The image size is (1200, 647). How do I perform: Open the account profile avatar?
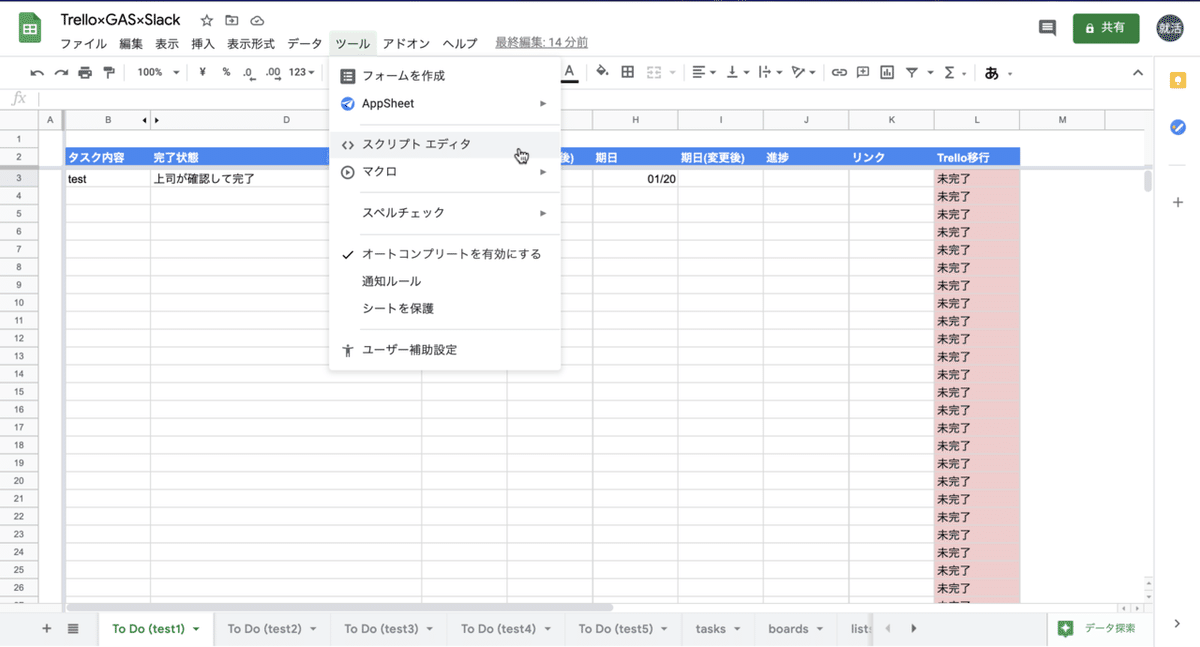point(1171,28)
